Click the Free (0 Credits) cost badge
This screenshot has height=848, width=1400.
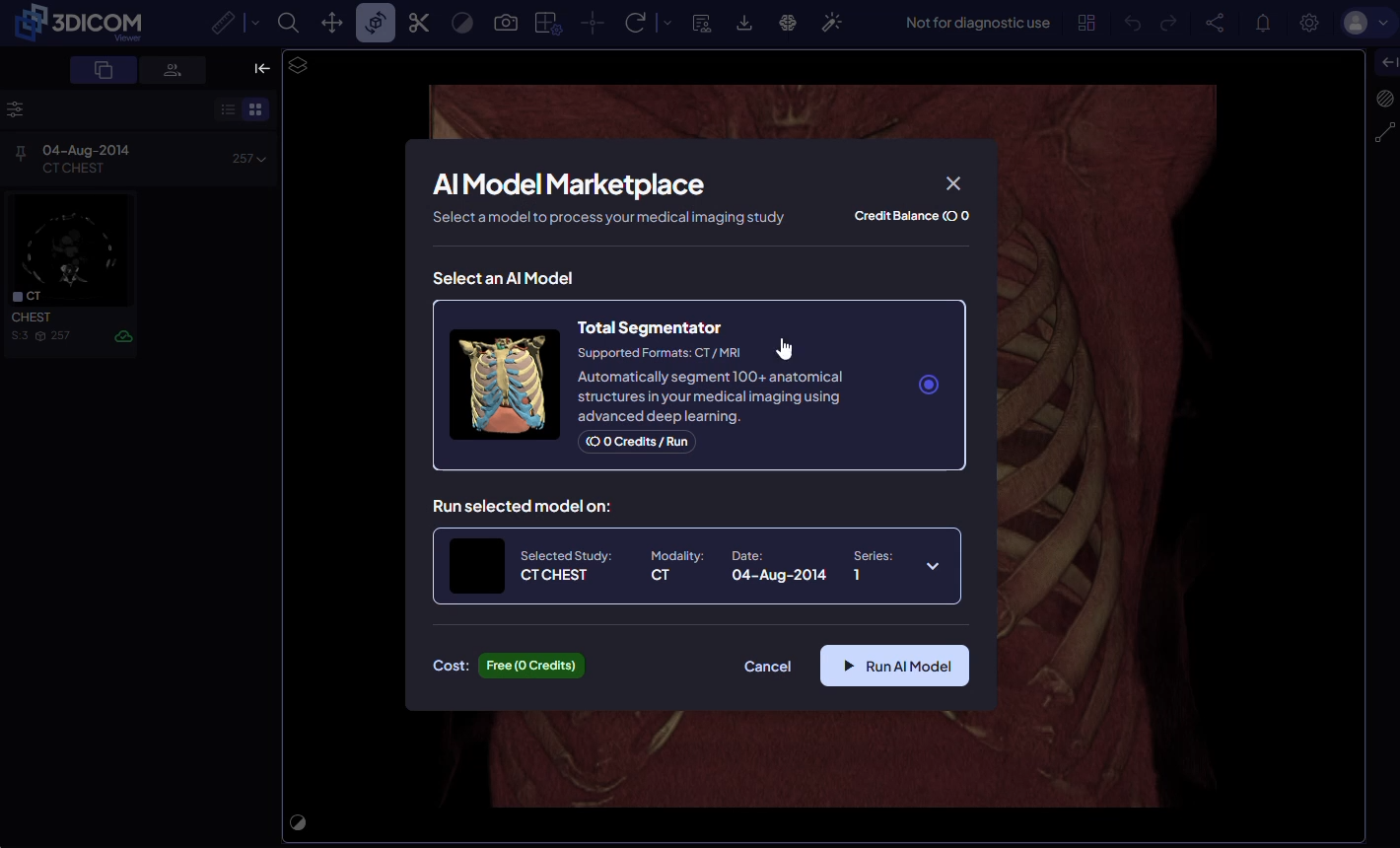(x=531, y=666)
